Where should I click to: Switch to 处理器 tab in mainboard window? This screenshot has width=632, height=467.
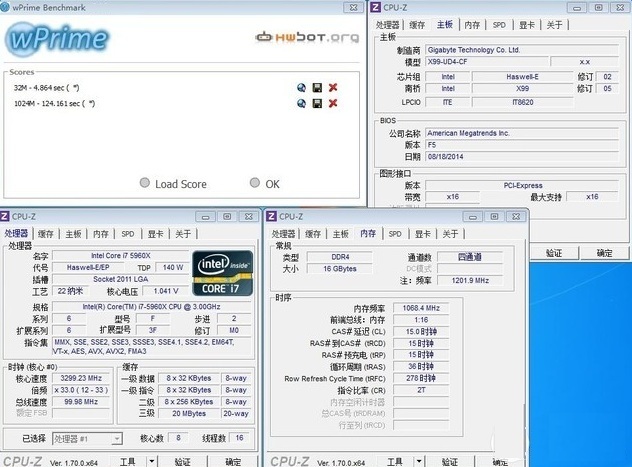tap(388, 25)
